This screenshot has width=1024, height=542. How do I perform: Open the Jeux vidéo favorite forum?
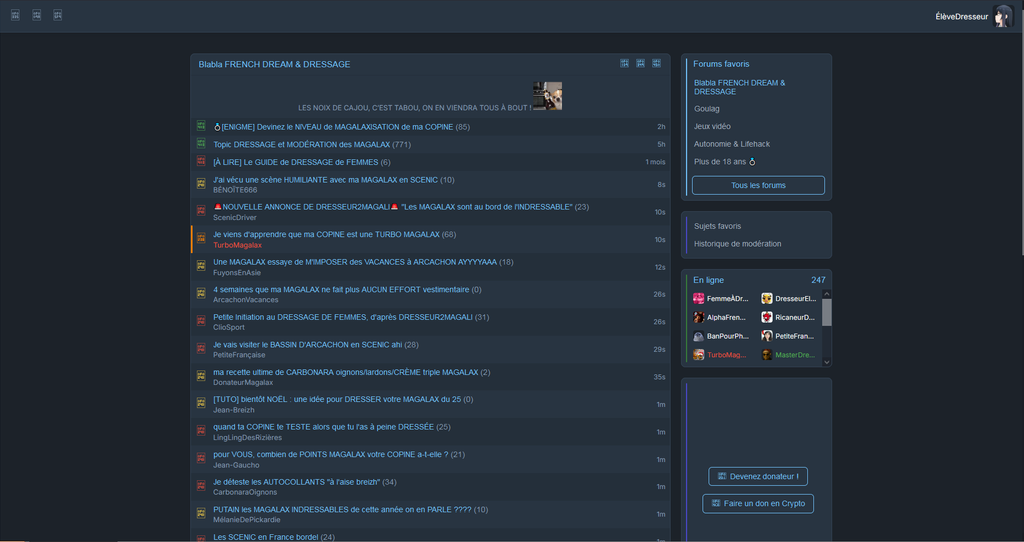[x=712, y=127]
